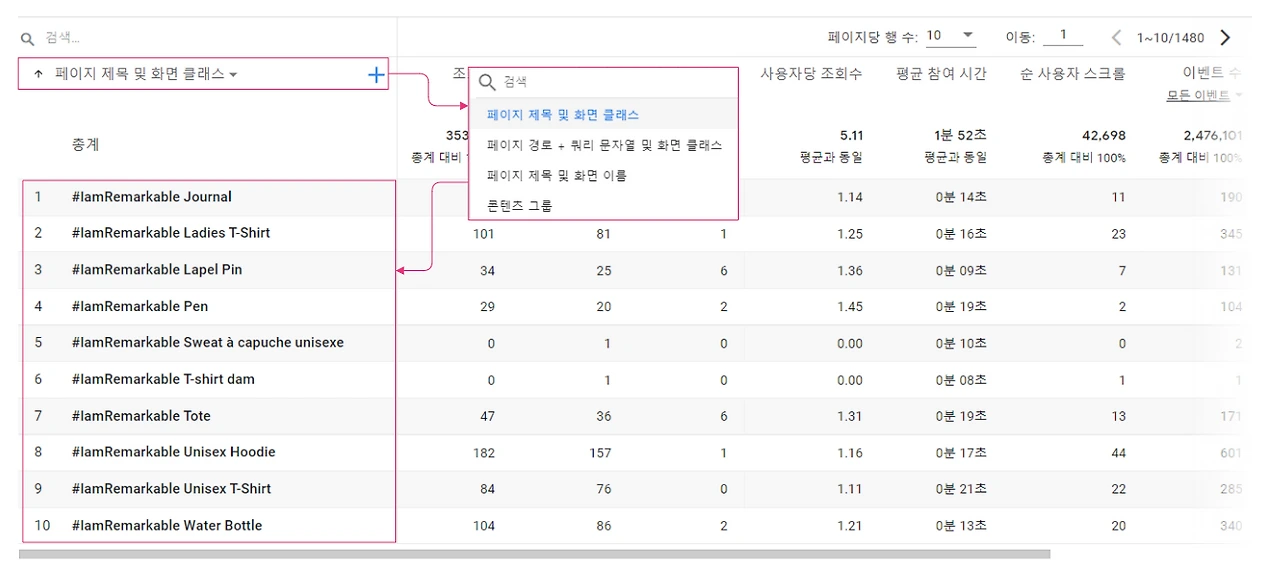Screen dimensions: 1280x566
Task: Click the horizontal scrollbar under the table
Action: [x=534, y=554]
